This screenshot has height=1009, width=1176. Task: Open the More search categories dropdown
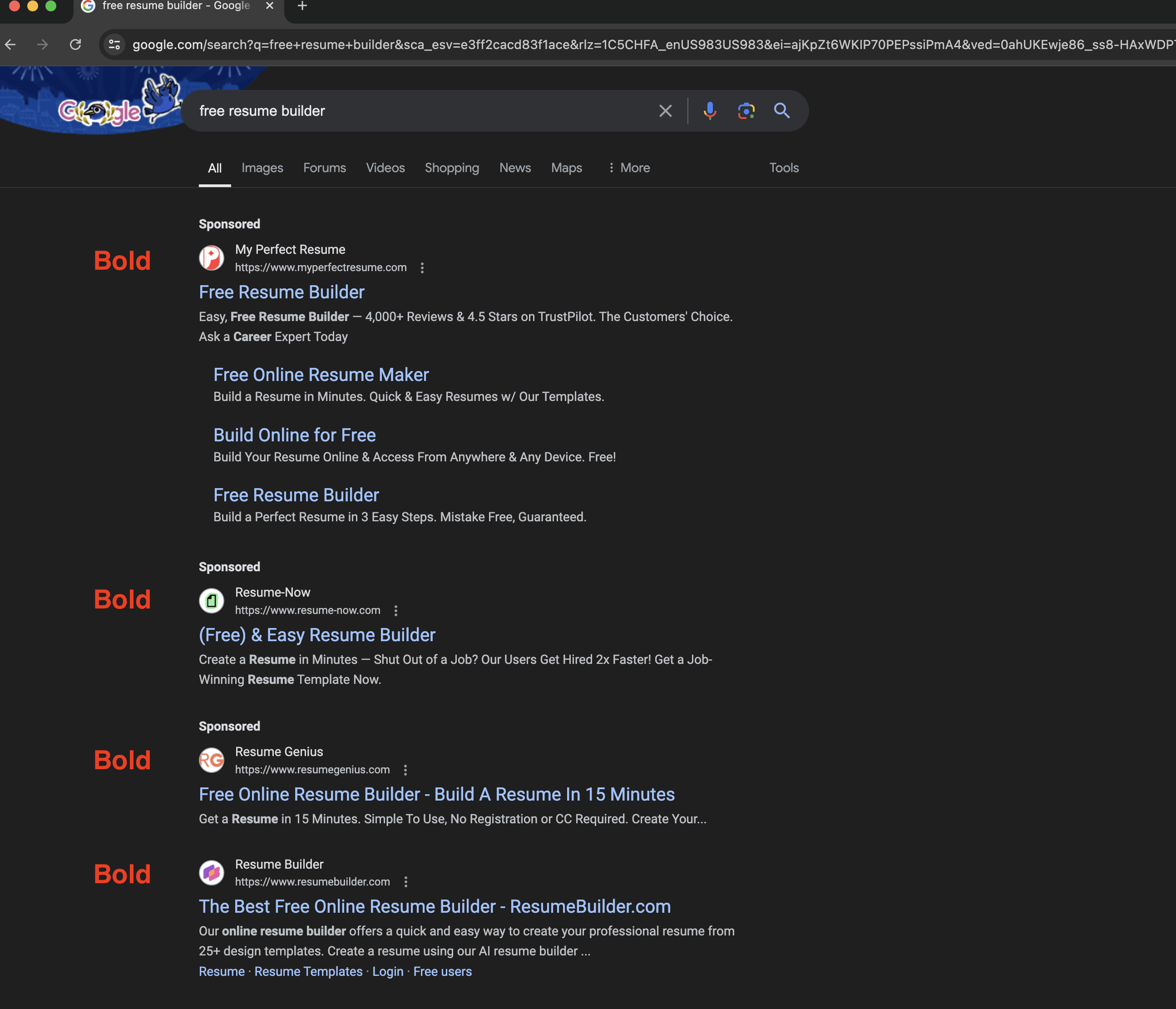pos(628,168)
